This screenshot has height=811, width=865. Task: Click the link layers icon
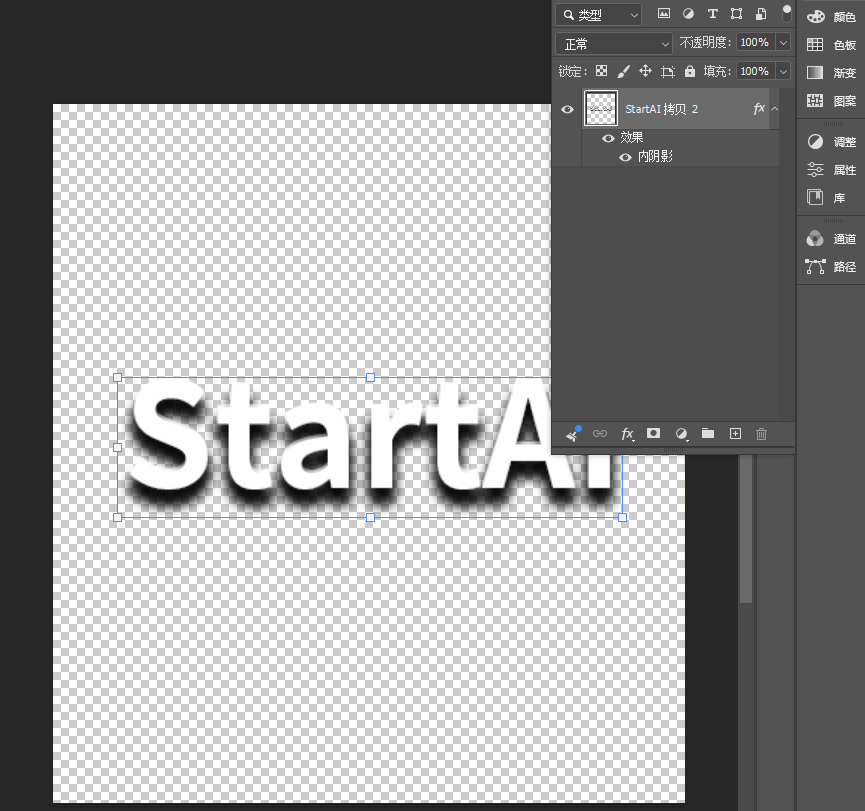(600, 434)
